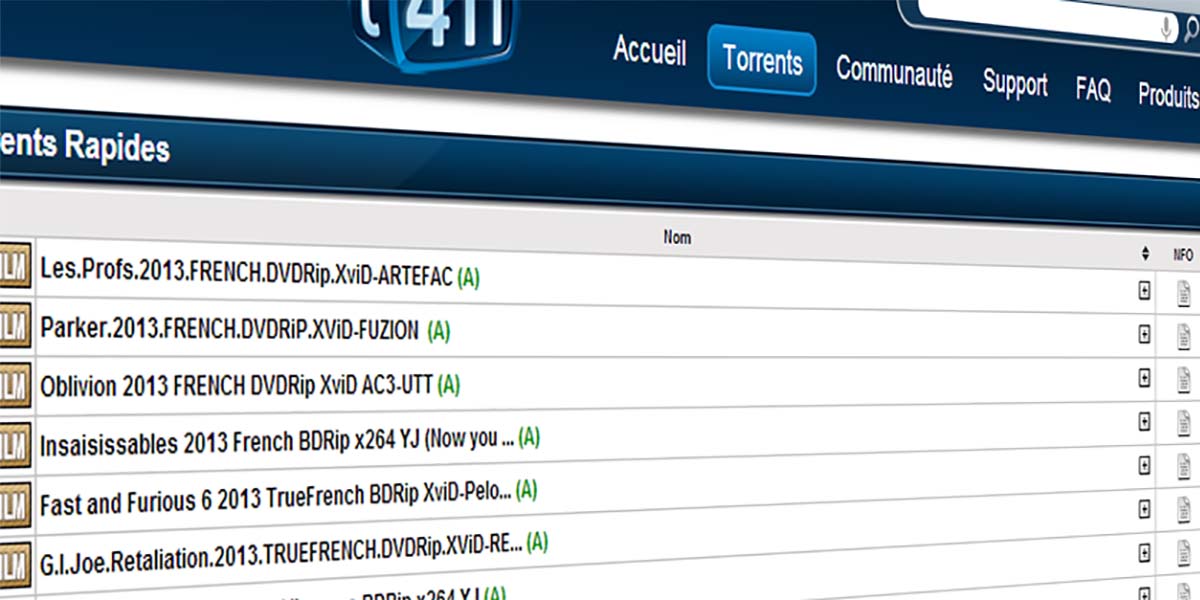This screenshot has height=600, width=1200.
Task: Select the Torrents tab
Action: 762,61
